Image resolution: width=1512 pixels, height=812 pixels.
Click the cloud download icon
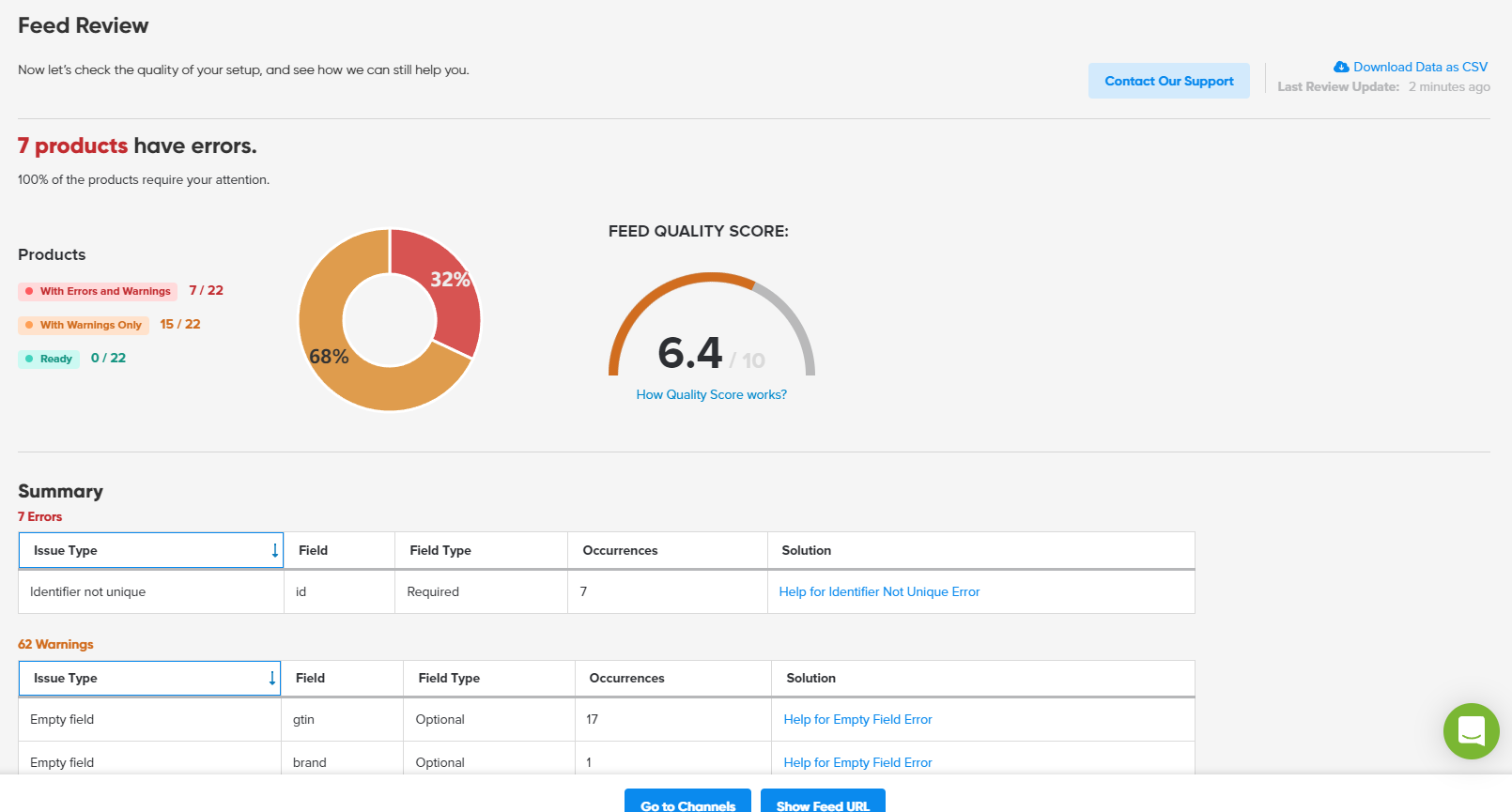pos(1341,67)
